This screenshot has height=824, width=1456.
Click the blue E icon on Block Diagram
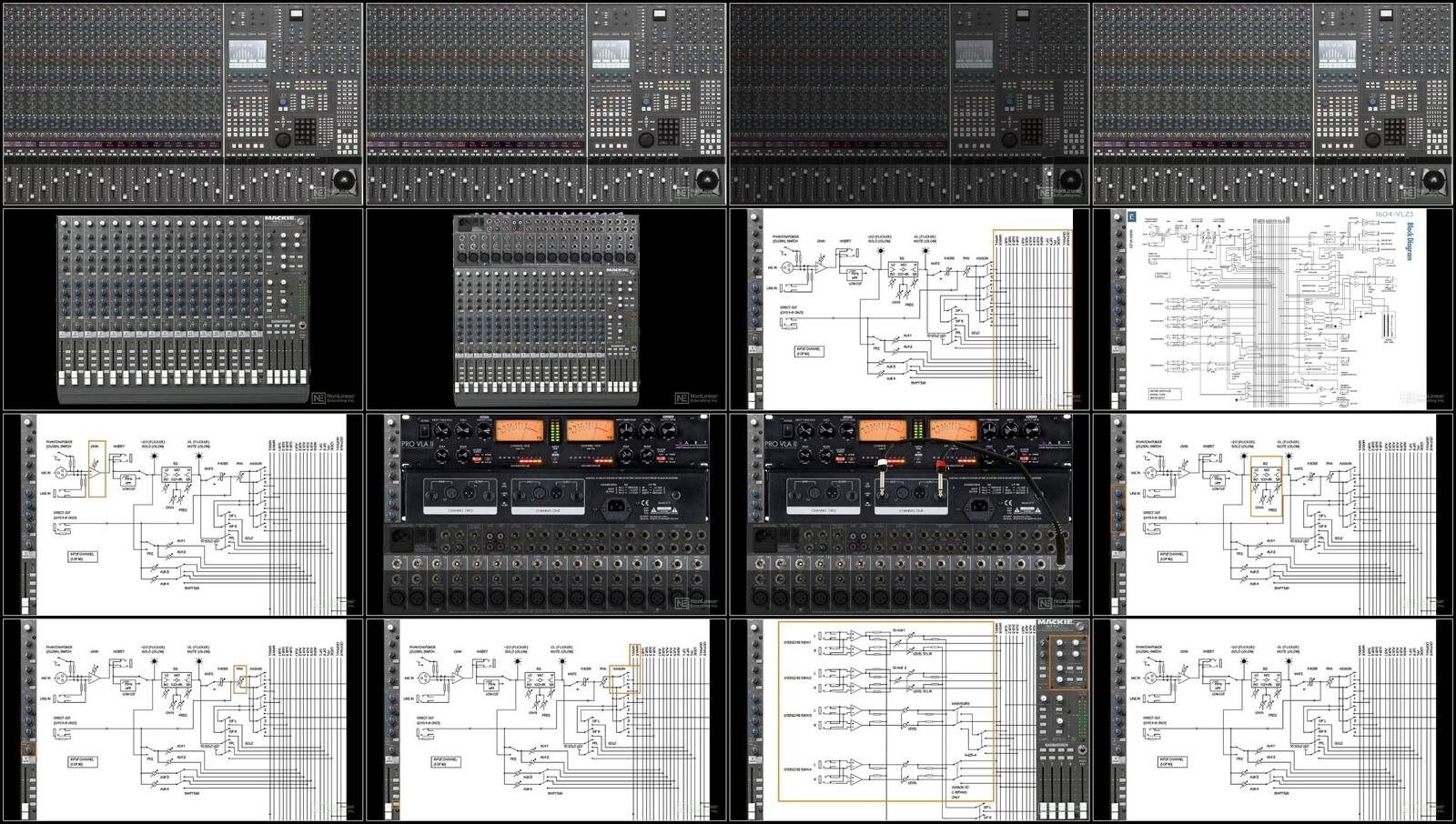click(1133, 217)
